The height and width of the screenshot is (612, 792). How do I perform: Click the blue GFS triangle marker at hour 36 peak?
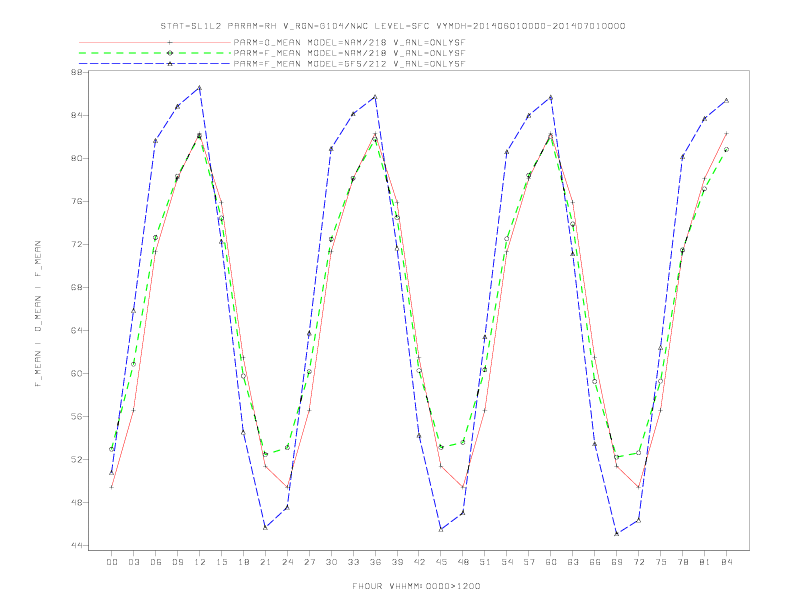[x=375, y=97]
